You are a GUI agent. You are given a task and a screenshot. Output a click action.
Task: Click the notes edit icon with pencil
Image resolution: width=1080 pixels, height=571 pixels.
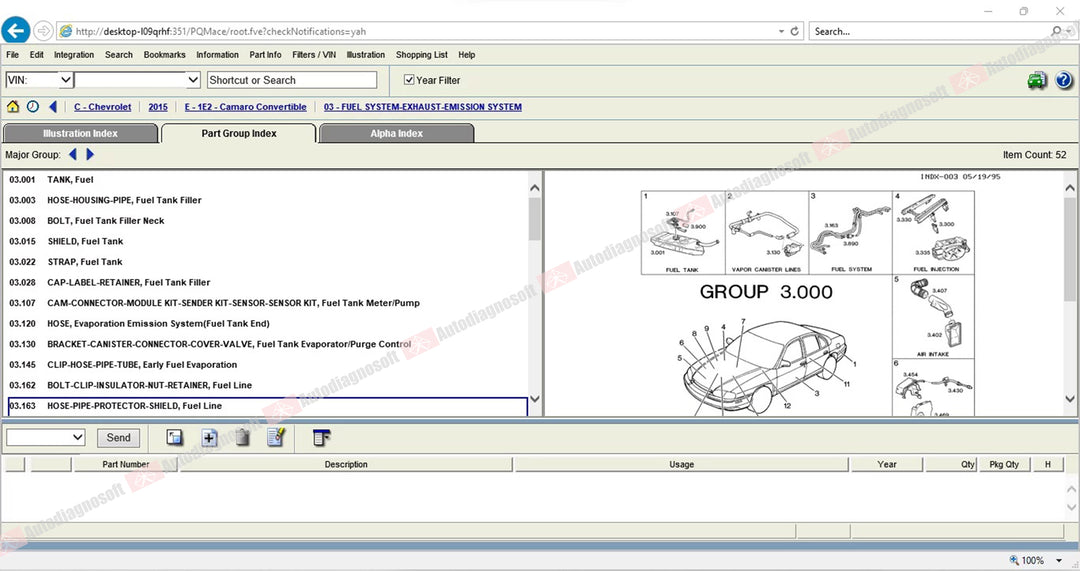tap(276, 437)
